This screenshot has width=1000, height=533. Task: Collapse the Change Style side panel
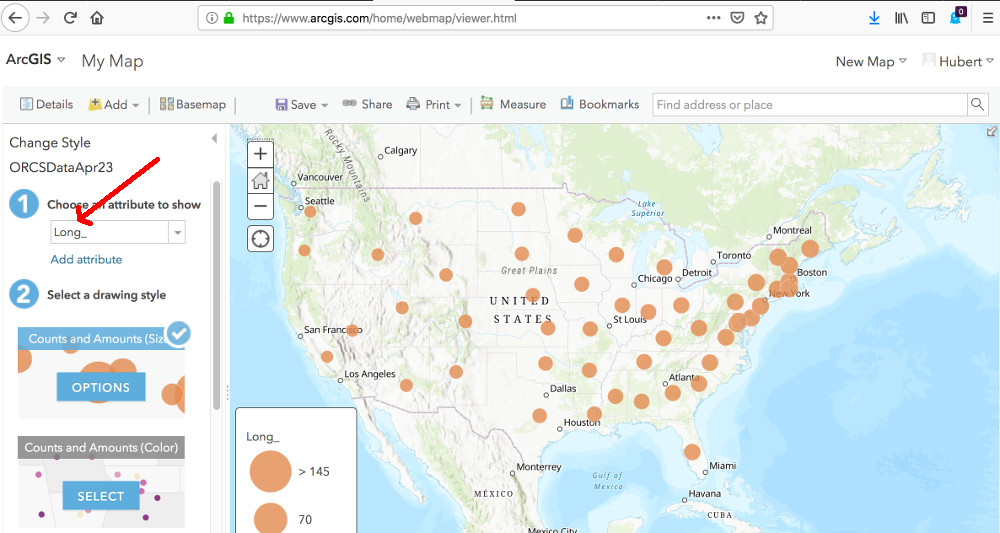(214, 139)
